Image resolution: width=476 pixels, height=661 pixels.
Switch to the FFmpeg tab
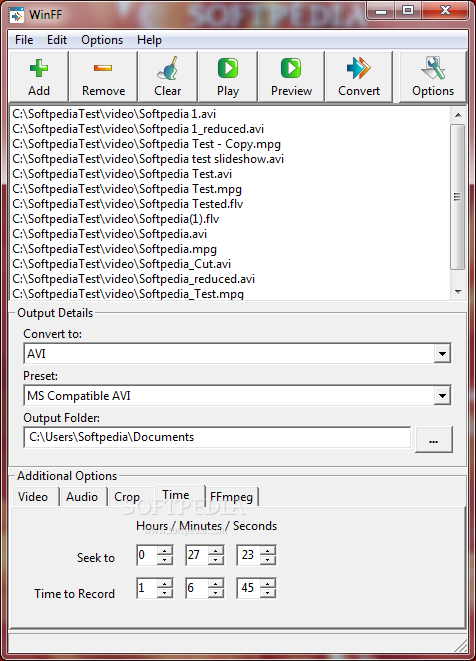tap(231, 497)
